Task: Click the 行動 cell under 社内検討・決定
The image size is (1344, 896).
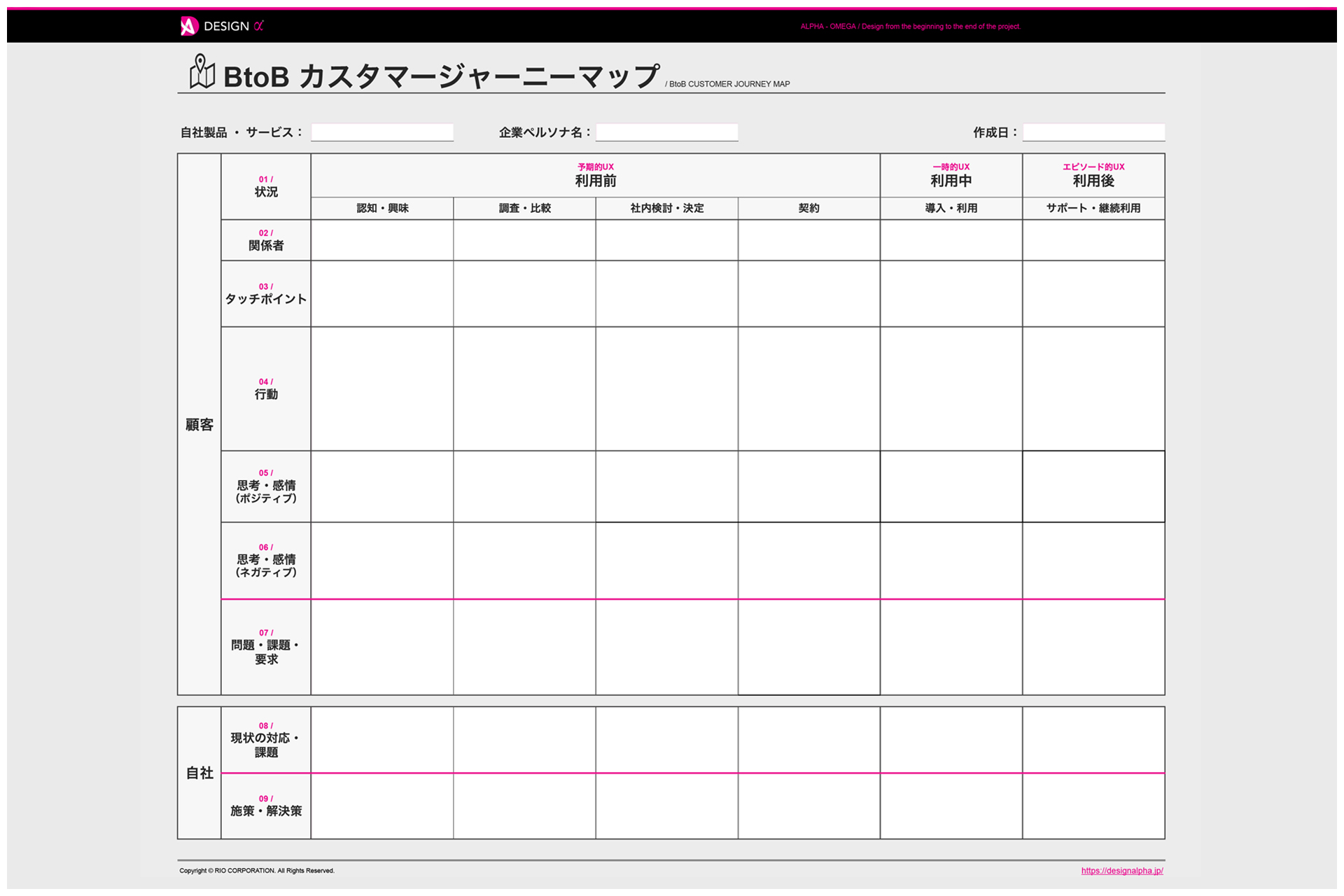Action: point(667,388)
